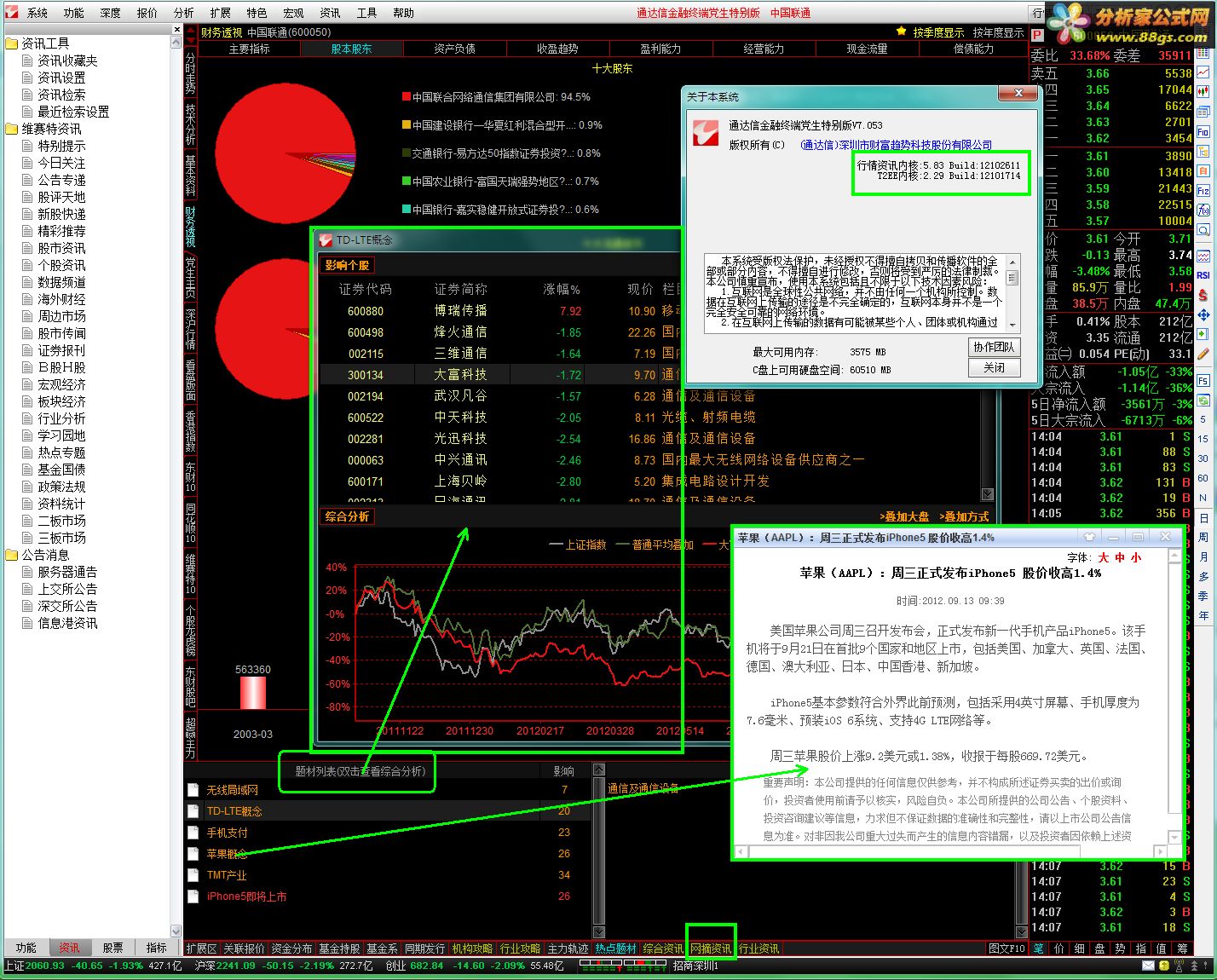The height and width of the screenshot is (980, 1217).
Task: Set news font size to 中
Action: coord(1120,557)
